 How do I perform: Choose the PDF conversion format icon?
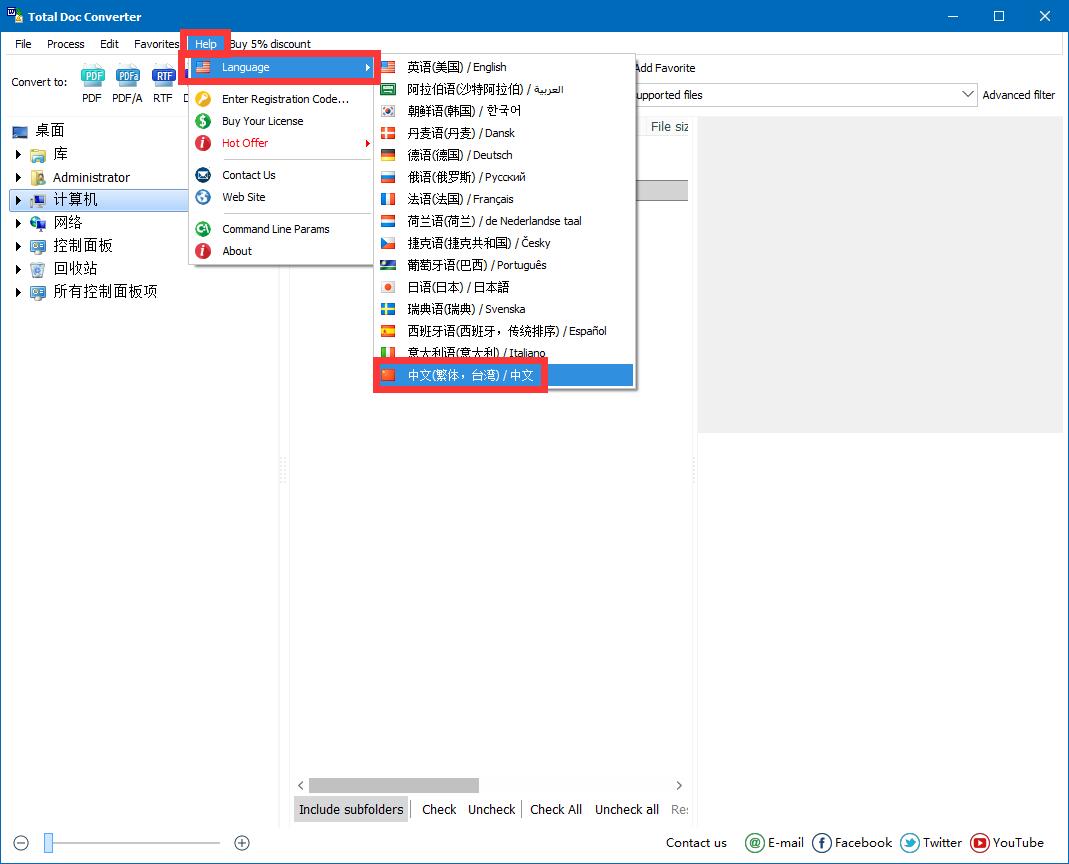(x=92, y=75)
